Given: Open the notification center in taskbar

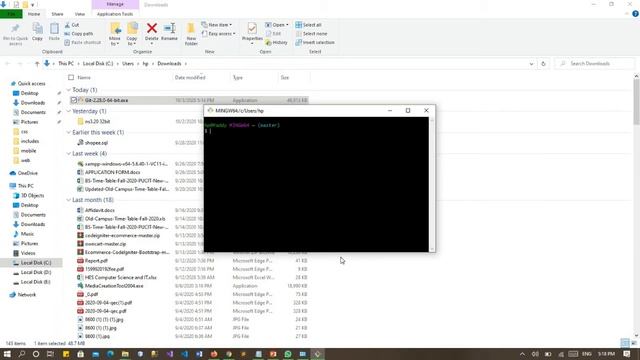Looking at the screenshot, I should pyautogui.click(x=627, y=354).
